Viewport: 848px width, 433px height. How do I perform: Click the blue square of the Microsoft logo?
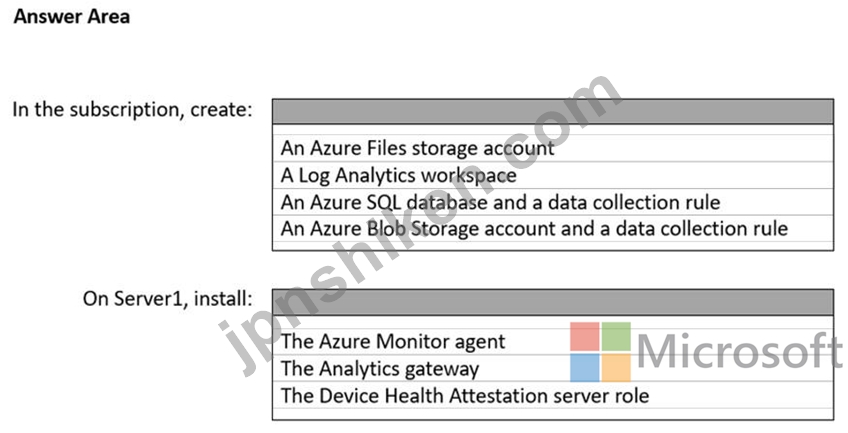(585, 368)
